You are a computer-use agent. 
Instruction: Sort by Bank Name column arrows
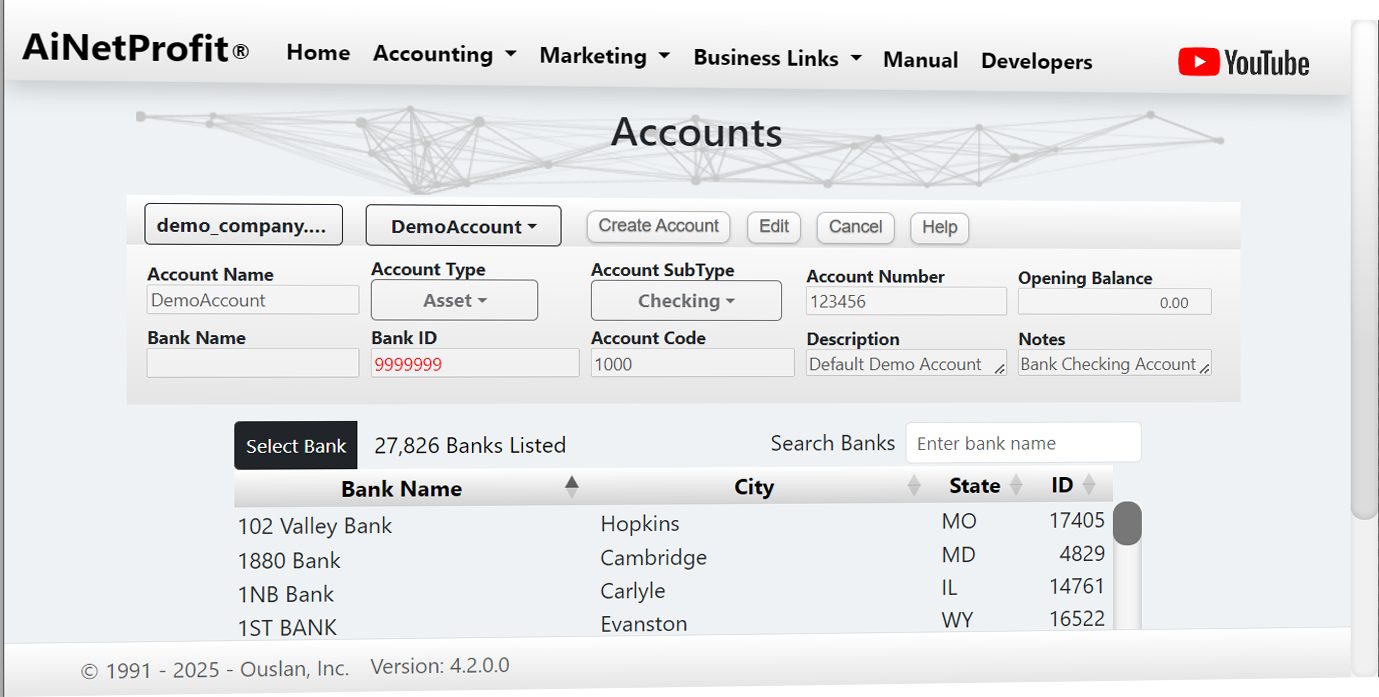(x=571, y=487)
